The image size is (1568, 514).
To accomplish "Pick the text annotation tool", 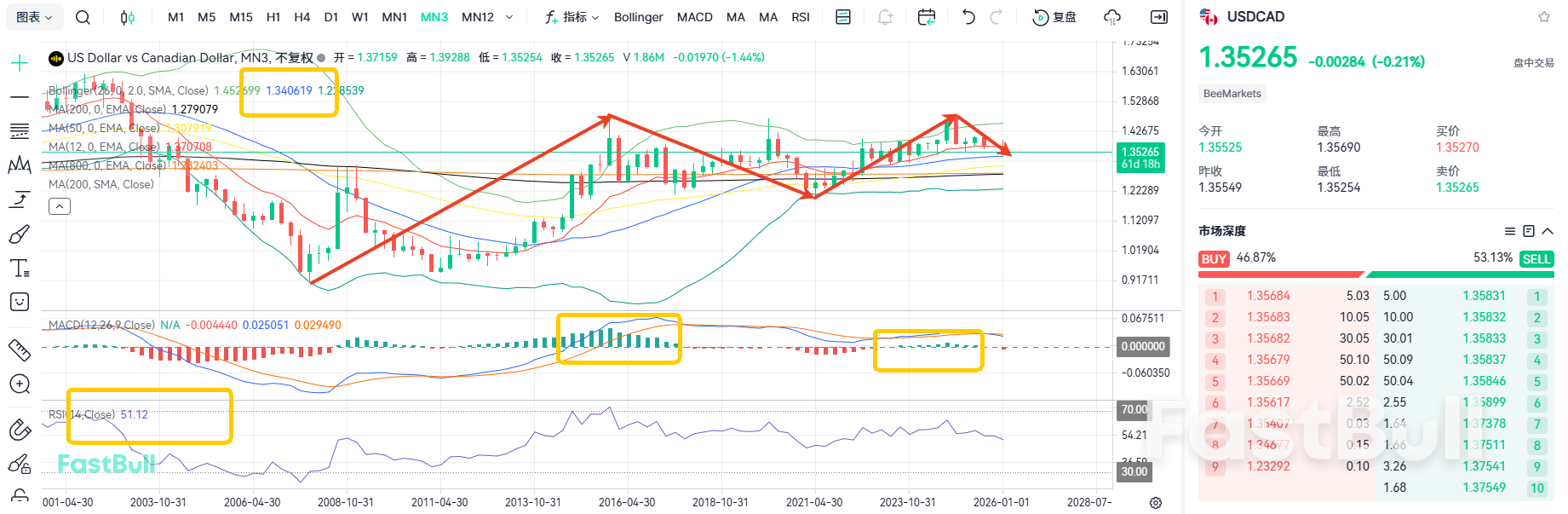I will point(20,269).
